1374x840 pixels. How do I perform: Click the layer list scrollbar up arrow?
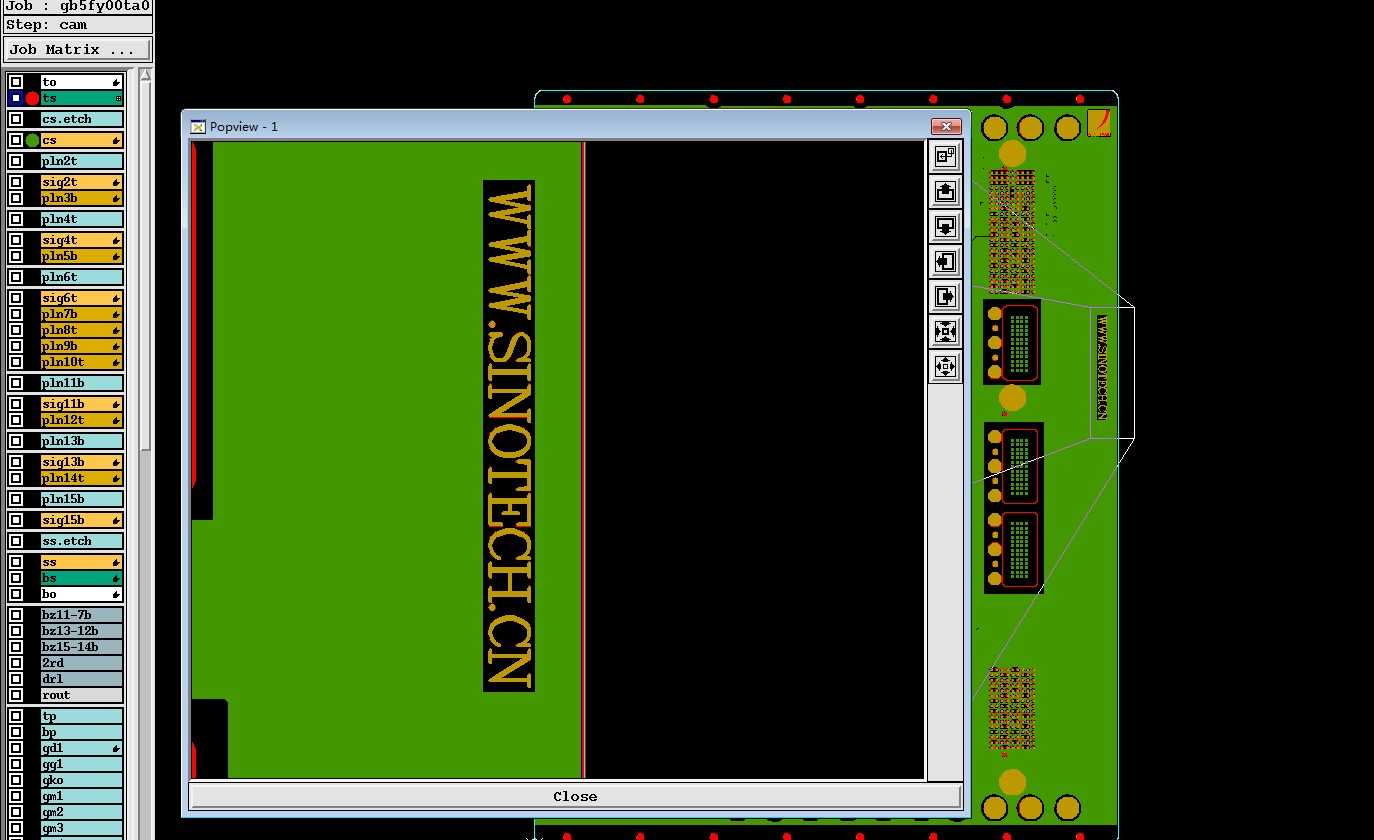[145, 74]
